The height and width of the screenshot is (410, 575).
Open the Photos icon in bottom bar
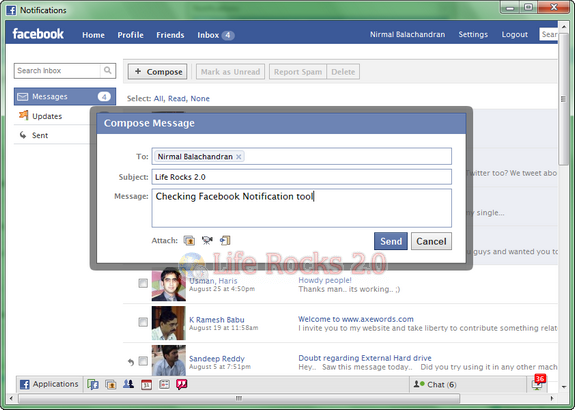point(111,384)
